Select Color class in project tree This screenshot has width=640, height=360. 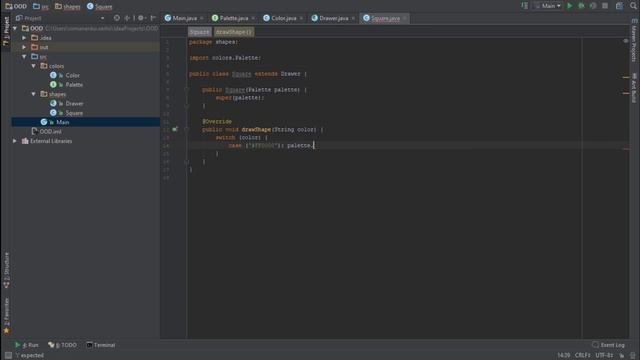(x=72, y=75)
